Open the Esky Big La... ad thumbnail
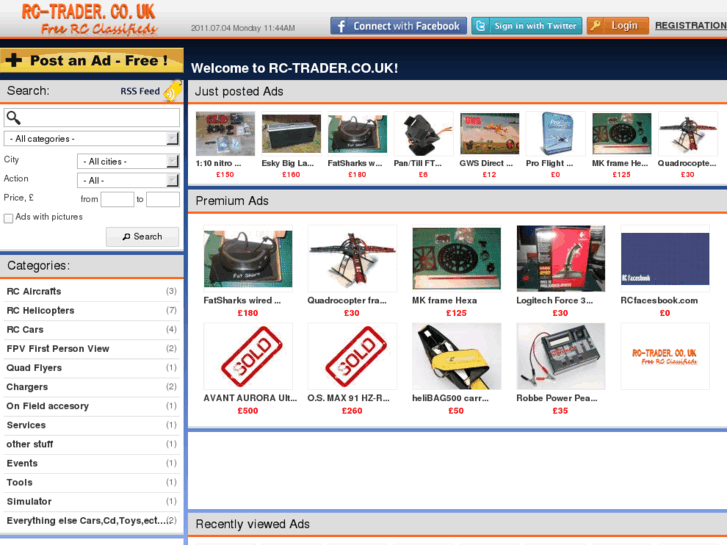 pyautogui.click(x=291, y=133)
